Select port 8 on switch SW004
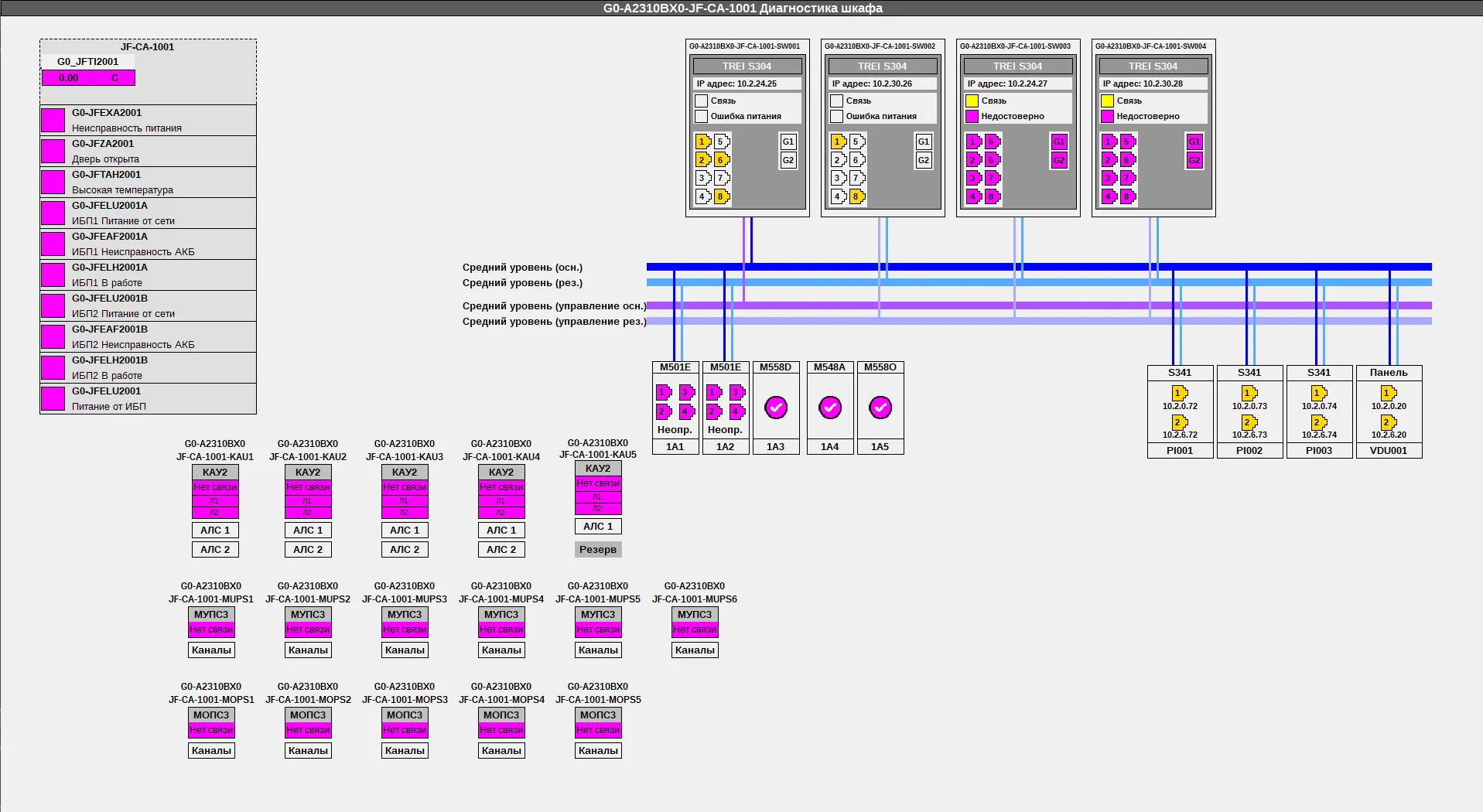 1127,196
